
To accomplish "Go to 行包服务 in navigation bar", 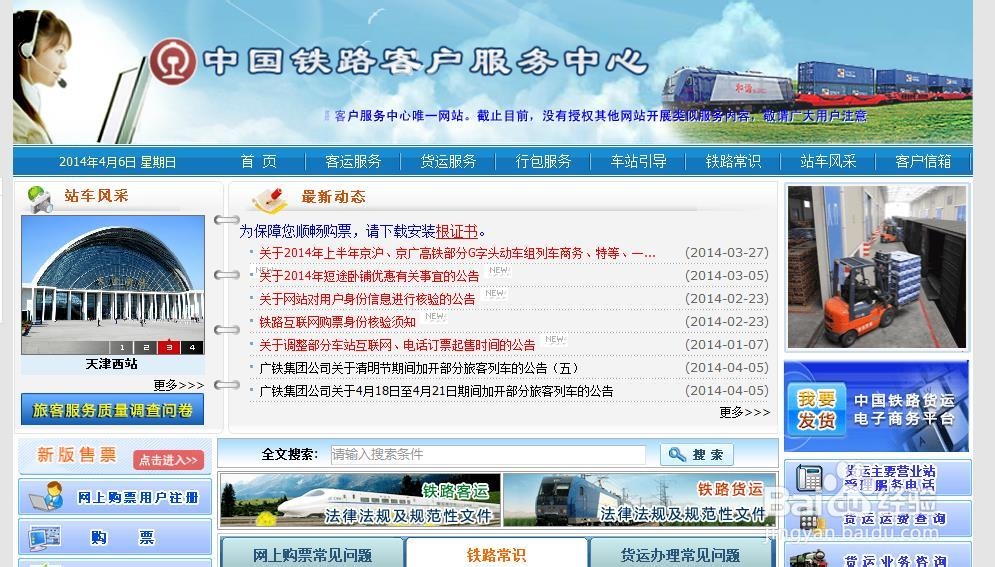I will [543, 162].
